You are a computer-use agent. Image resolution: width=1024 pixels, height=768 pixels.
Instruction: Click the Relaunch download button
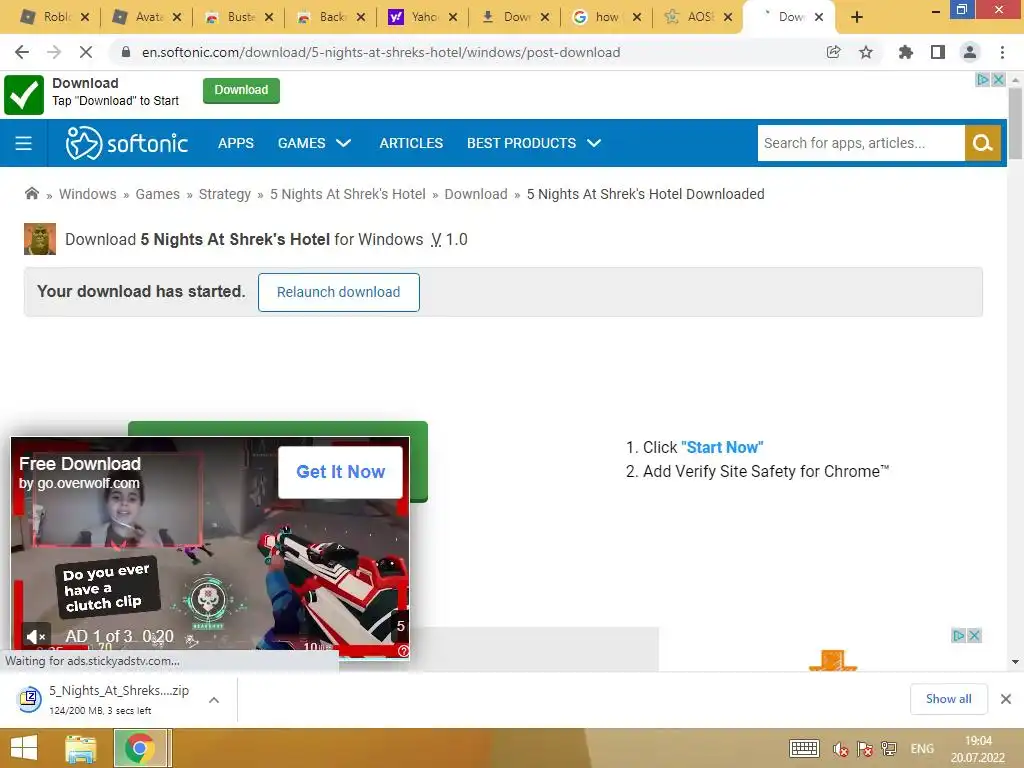(x=338, y=292)
